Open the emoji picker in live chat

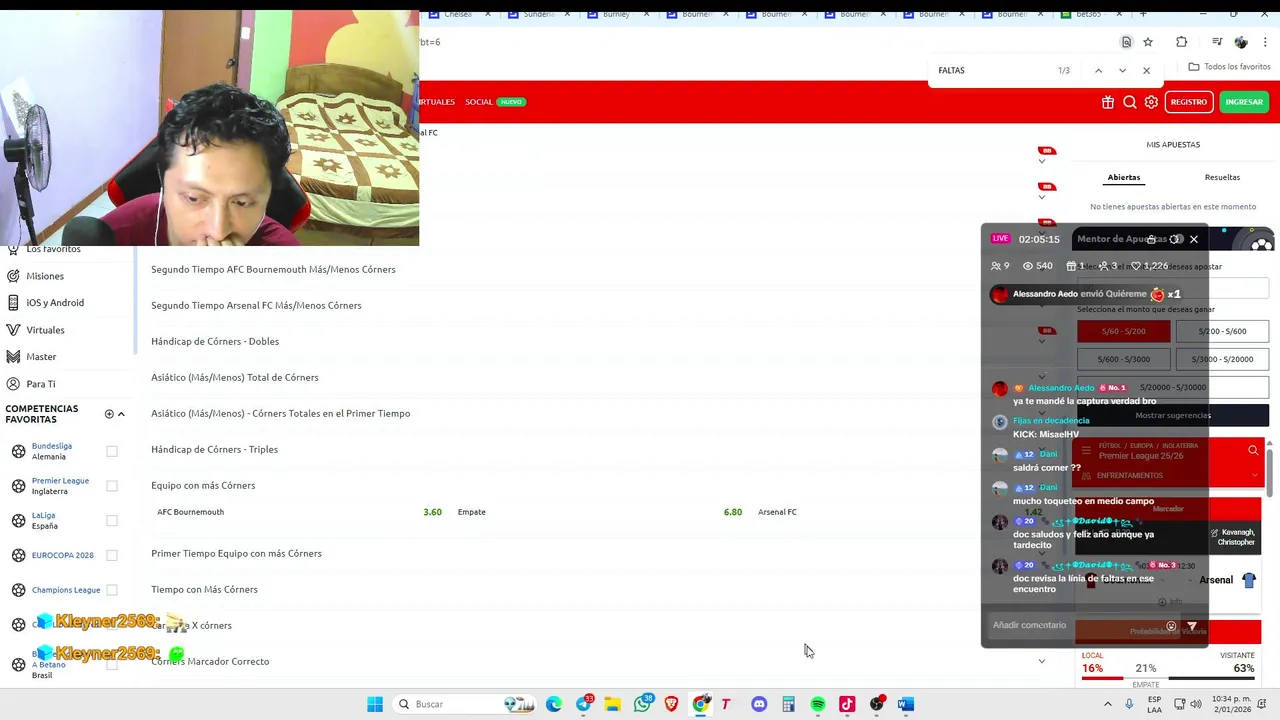click(x=1171, y=626)
